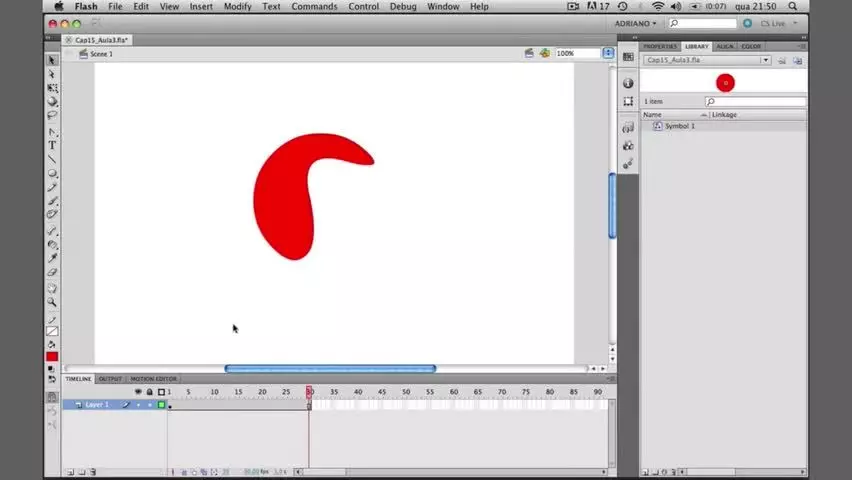Screen dimensions: 852x480
Task: Switch to the Motion Editor tab
Action: click(x=153, y=379)
